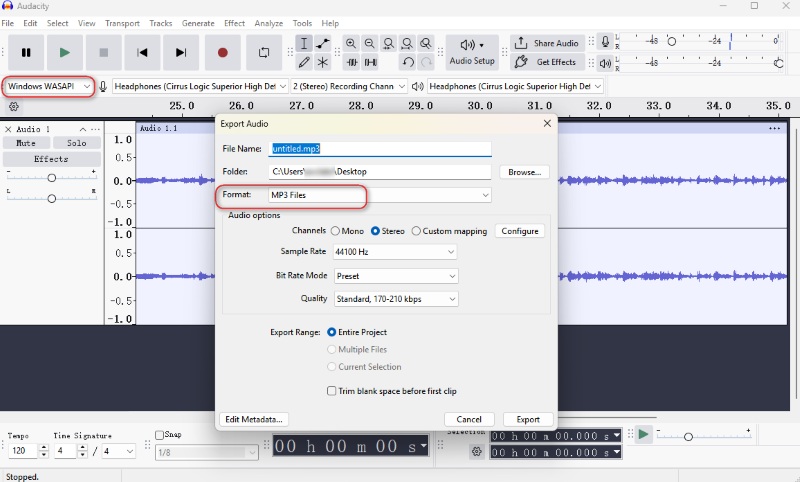Fit project to width zoom icon
800x482 pixels.
click(407, 43)
